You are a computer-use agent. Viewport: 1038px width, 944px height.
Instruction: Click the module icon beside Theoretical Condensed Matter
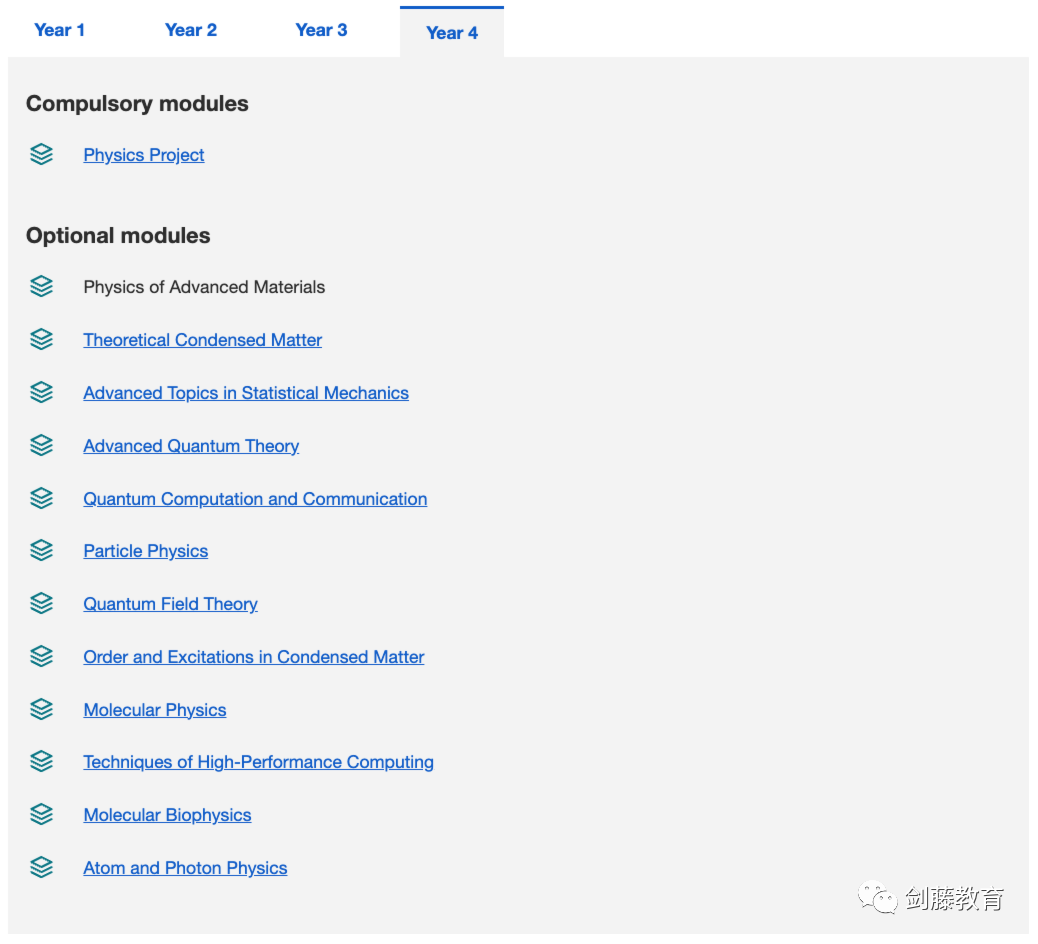click(x=41, y=340)
